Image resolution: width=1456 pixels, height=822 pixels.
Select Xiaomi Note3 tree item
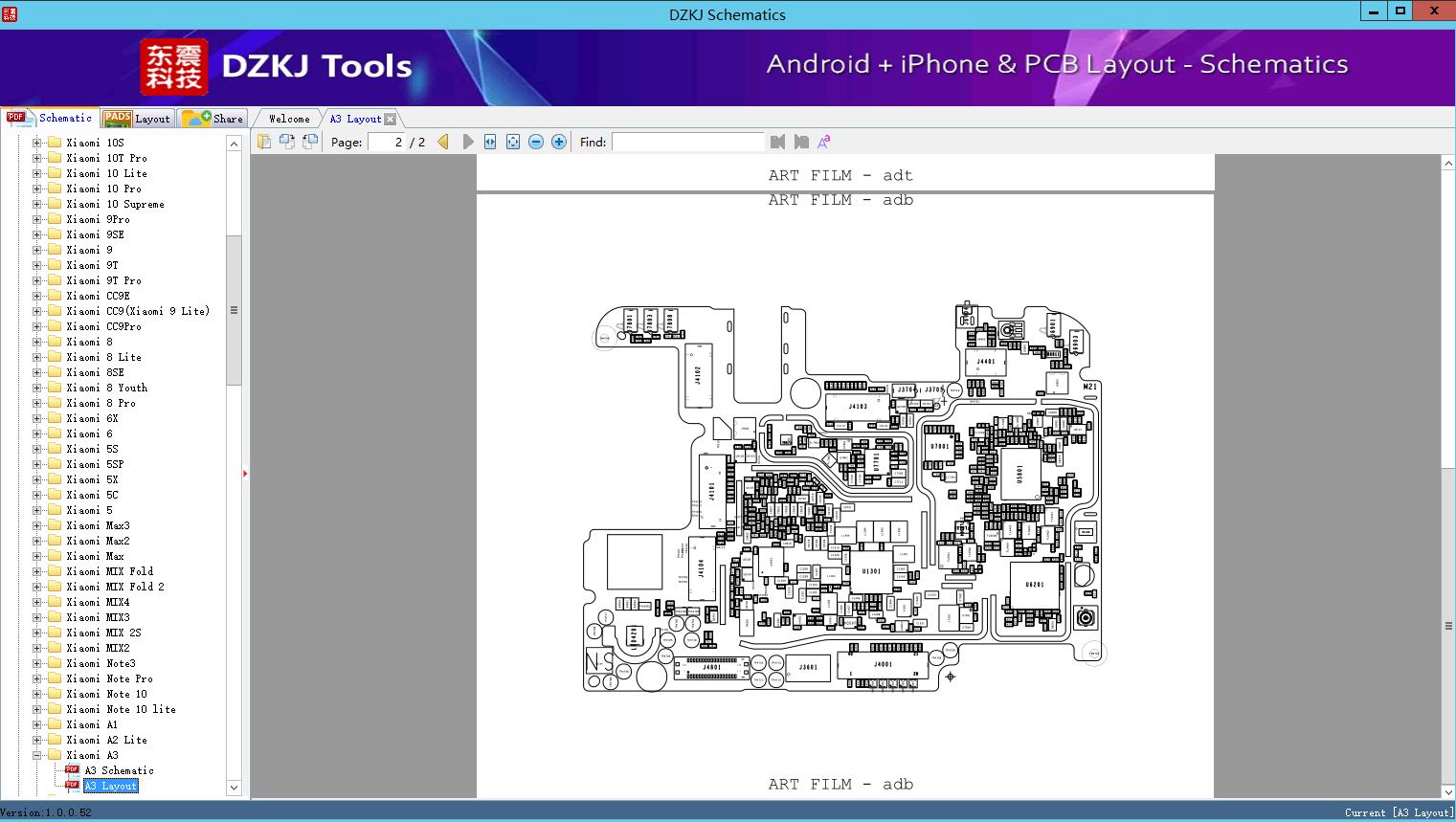pos(101,663)
